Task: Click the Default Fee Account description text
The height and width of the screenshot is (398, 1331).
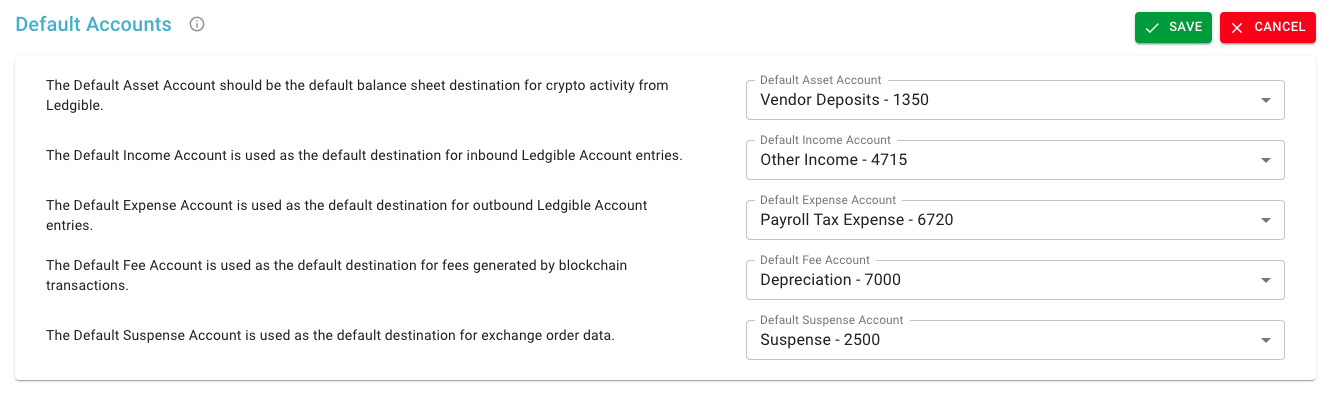Action: 337,275
